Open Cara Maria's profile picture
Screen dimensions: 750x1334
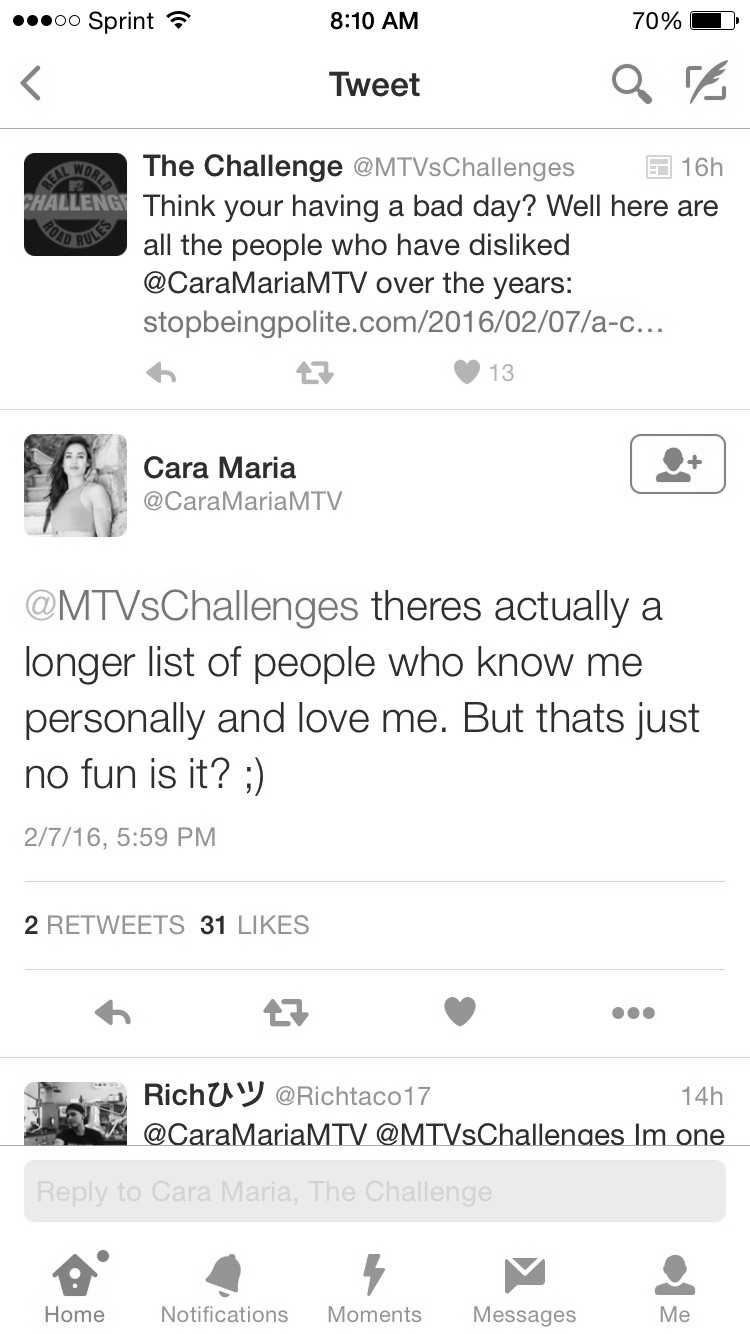75,485
